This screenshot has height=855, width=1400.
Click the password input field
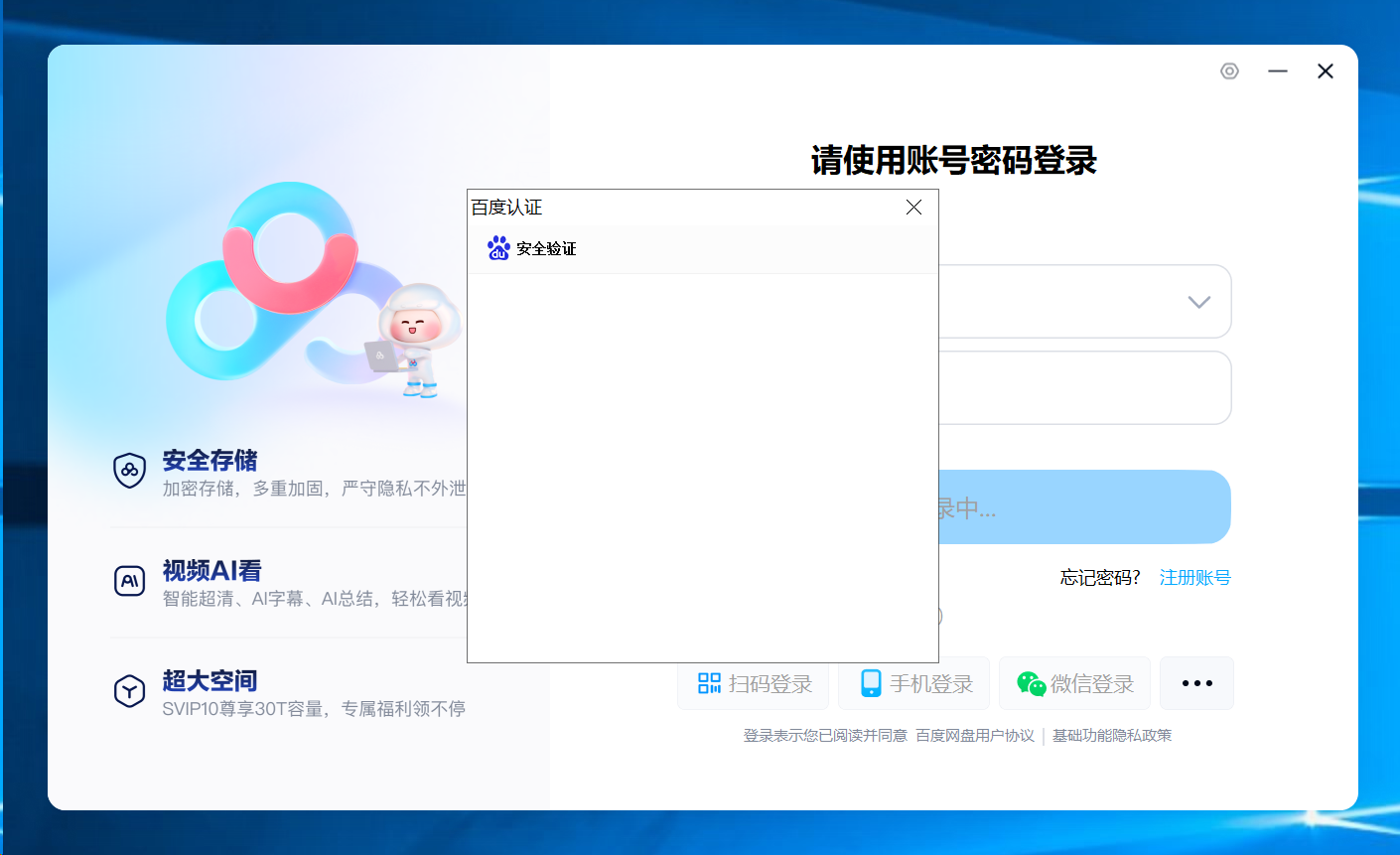1085,387
